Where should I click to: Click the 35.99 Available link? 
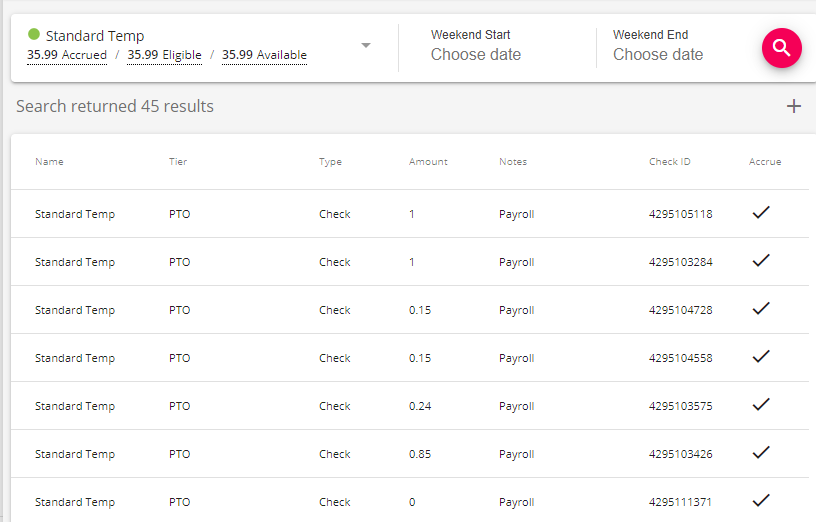(264, 56)
